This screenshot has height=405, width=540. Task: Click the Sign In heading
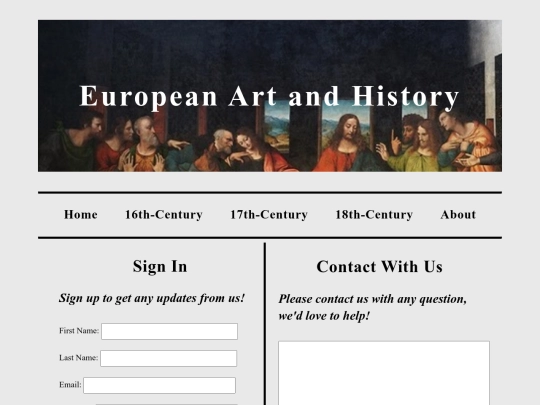click(160, 267)
